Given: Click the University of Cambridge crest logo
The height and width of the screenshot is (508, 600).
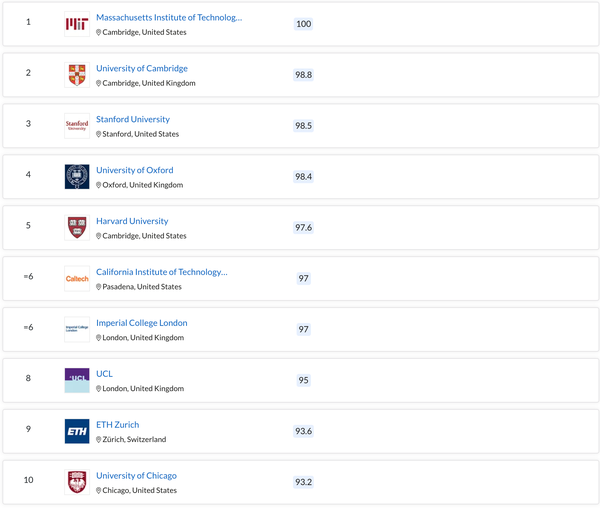Looking at the screenshot, I should (x=77, y=75).
